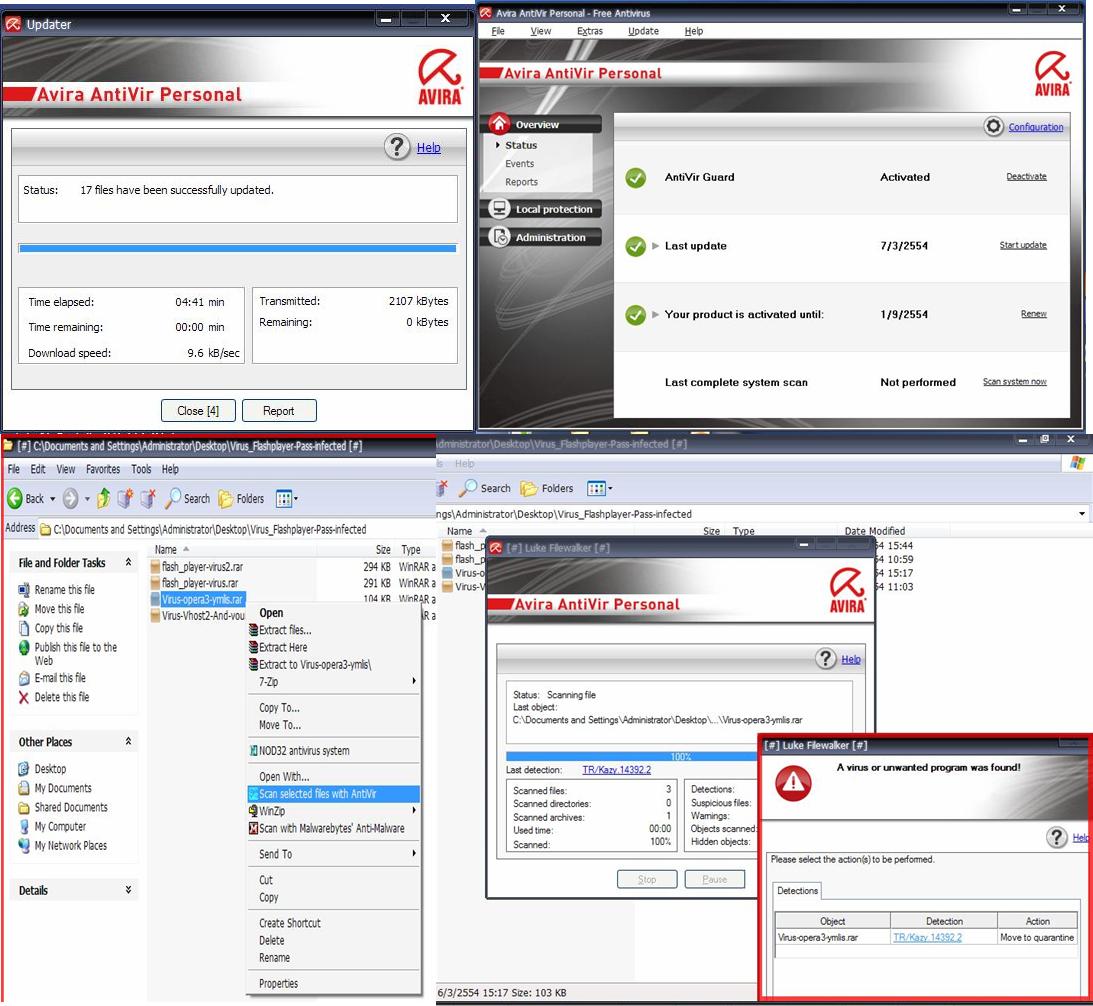This screenshot has width=1093, height=1006.
Task: Choose Scan selected files with AntiVir
Action: tap(334, 793)
